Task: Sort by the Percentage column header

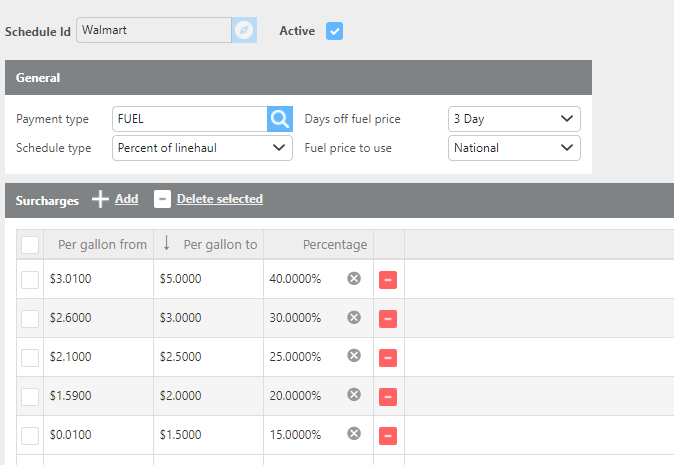Action: click(x=334, y=245)
